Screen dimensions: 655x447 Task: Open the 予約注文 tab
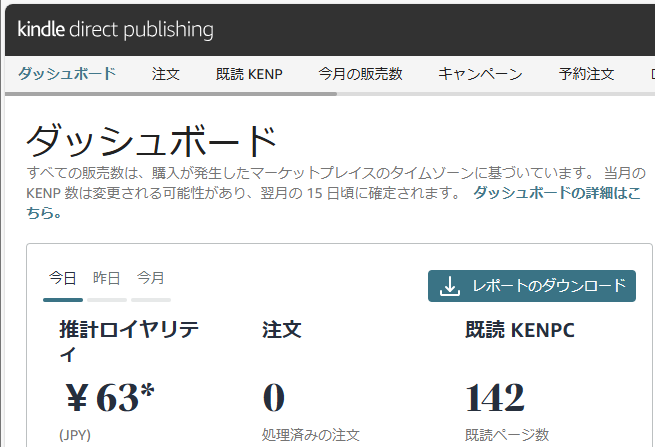coord(586,74)
